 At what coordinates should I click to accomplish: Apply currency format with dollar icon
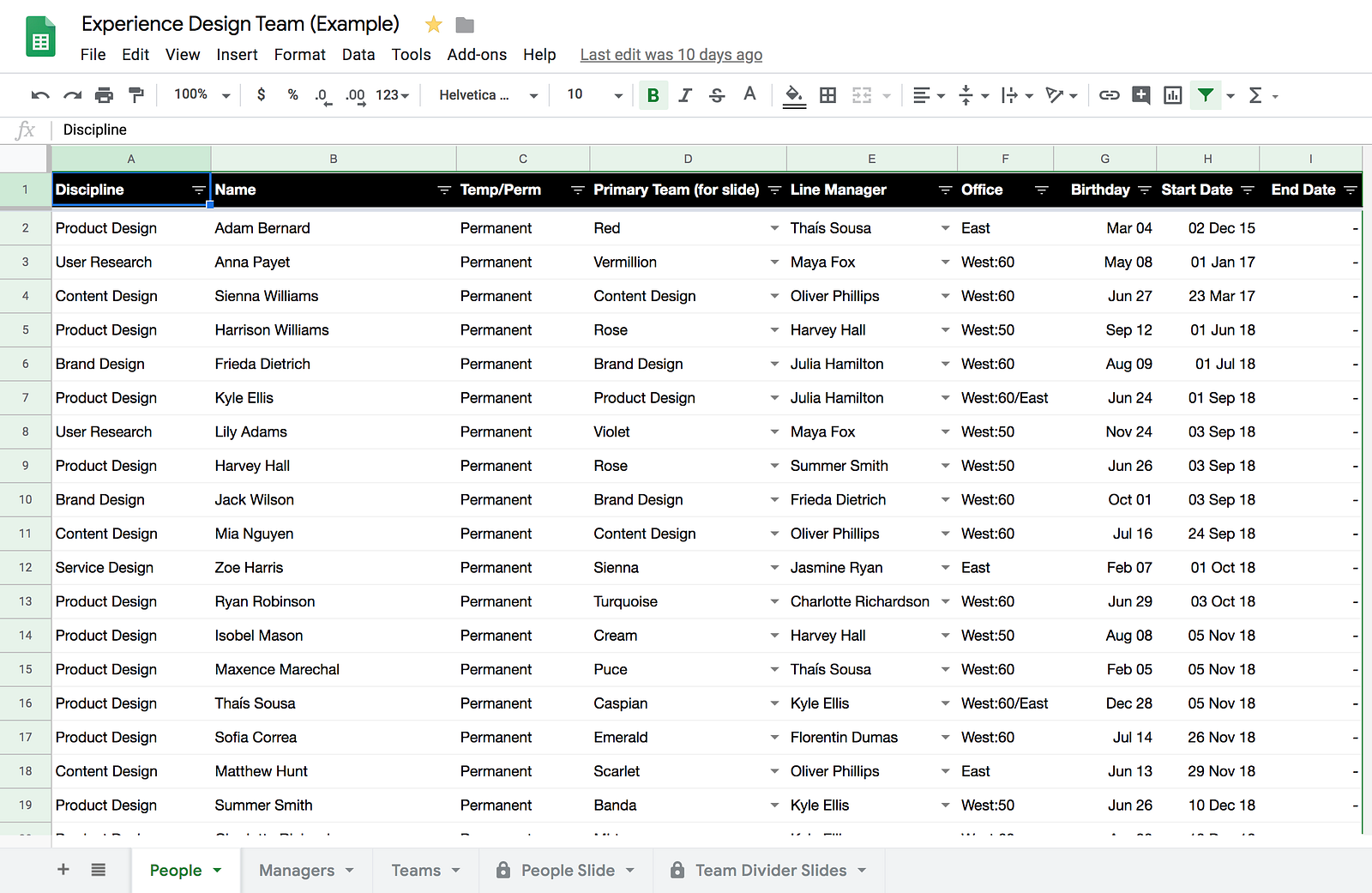pos(262,94)
